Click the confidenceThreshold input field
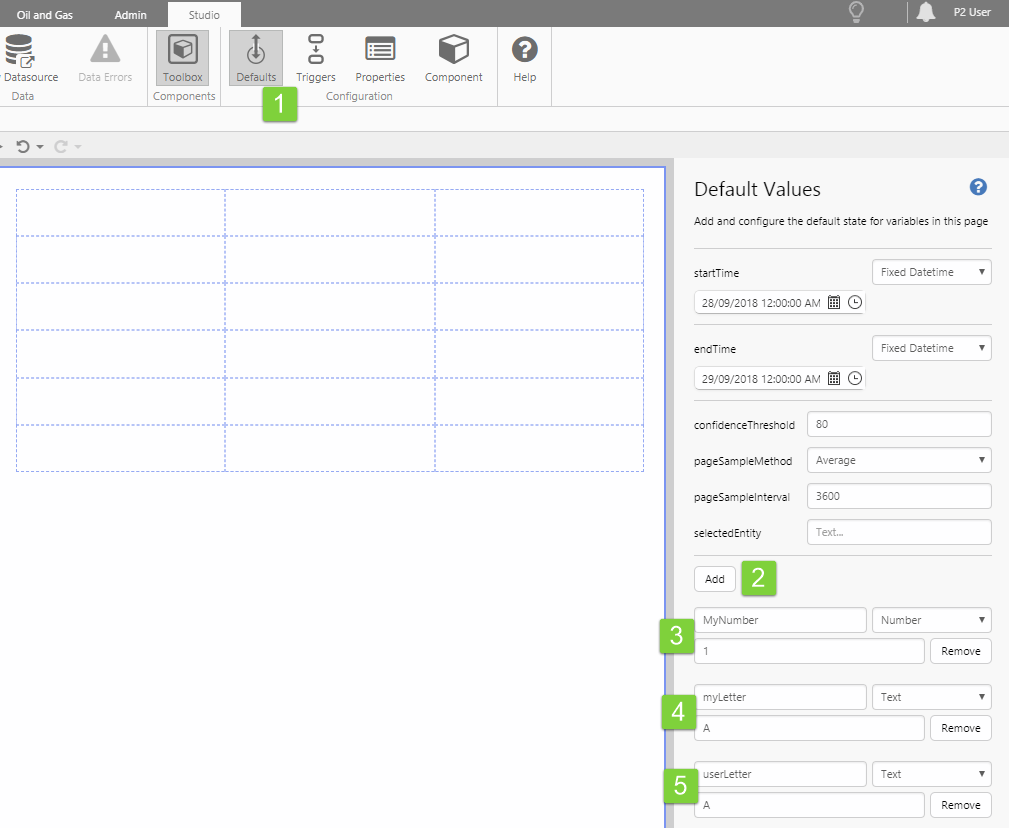 [898, 424]
